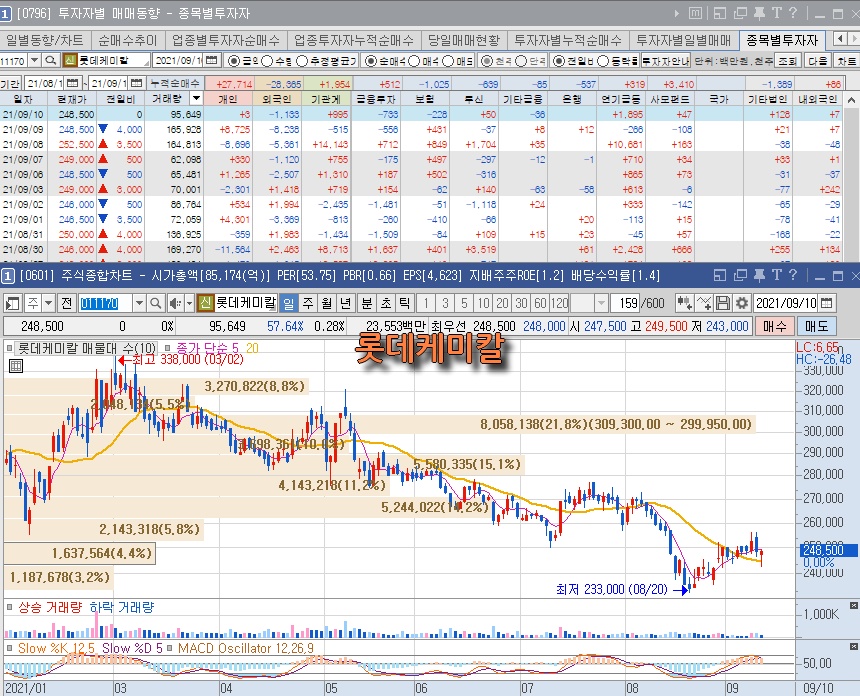This screenshot has width=860, height=696.
Task: Click the window layout icon in investor title bar
Action: pyautogui.click(x=720, y=13)
